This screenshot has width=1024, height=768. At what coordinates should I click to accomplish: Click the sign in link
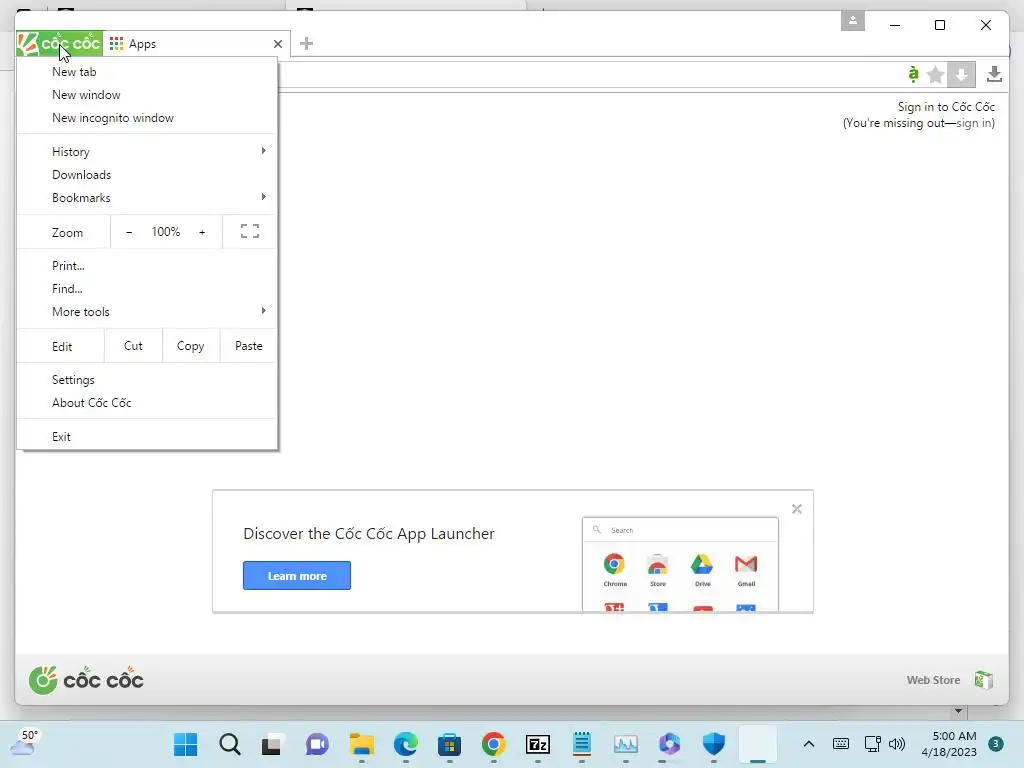[974, 123]
